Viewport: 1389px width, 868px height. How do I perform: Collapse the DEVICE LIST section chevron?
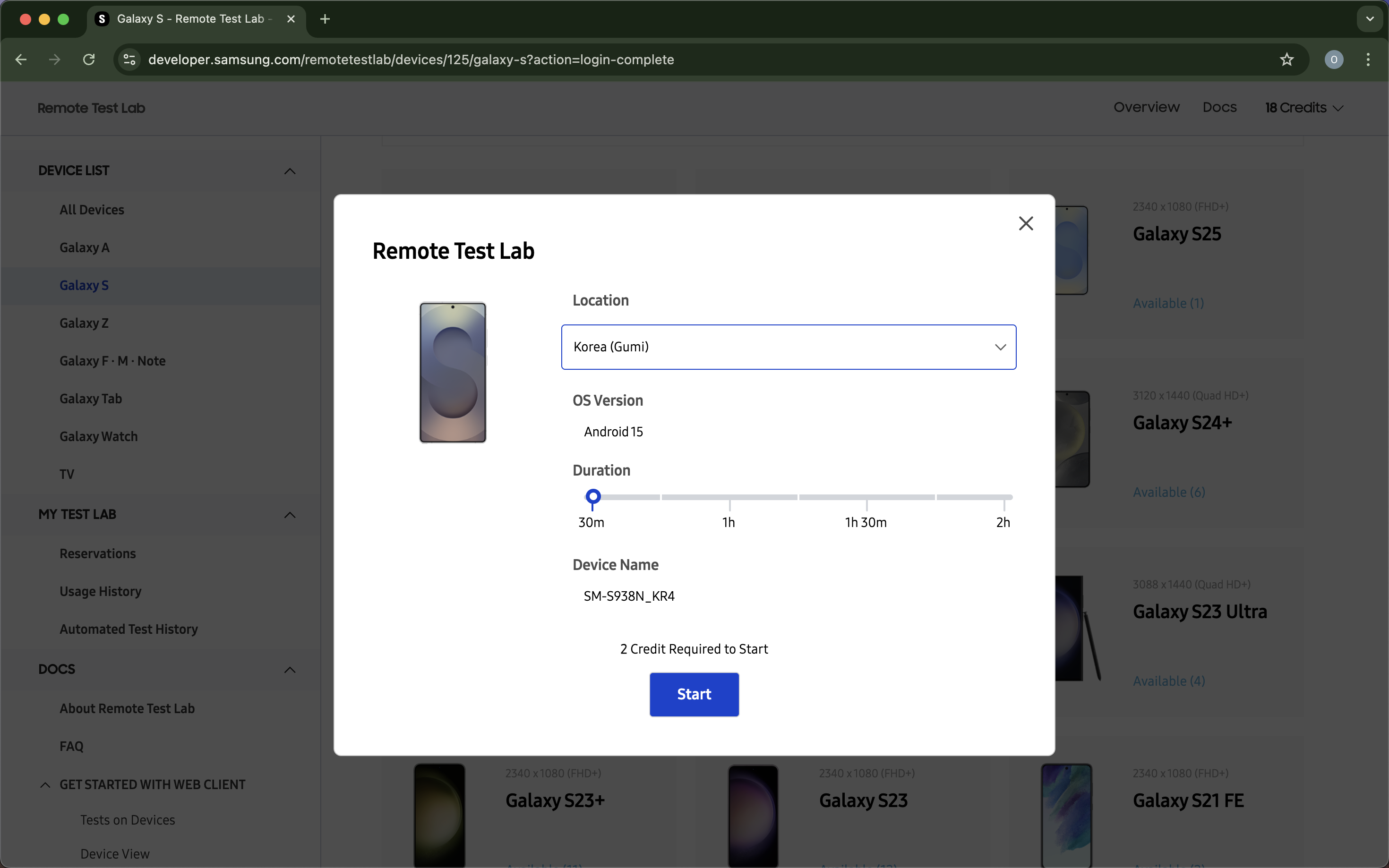pyautogui.click(x=290, y=171)
